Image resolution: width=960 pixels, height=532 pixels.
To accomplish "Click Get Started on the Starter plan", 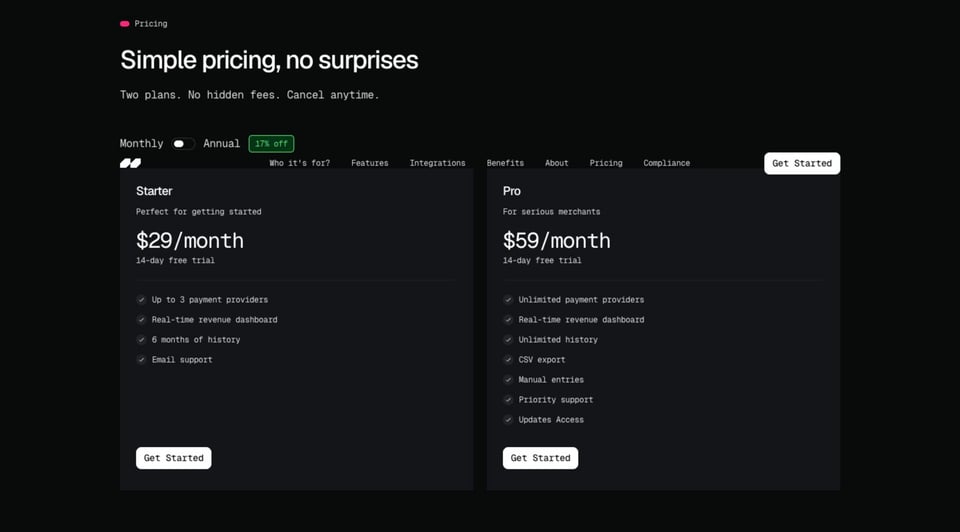I will coord(174,458).
